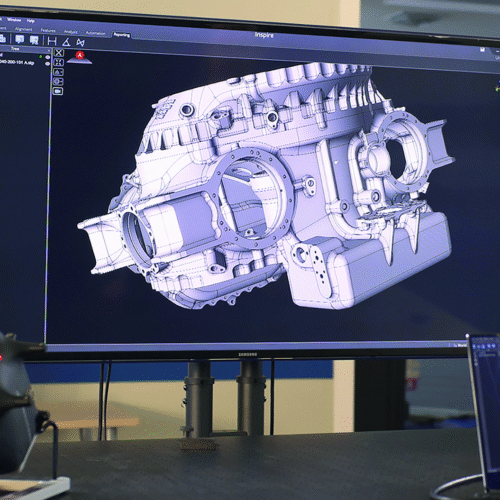The image size is (500, 500).
Task: Click the first speech-bubble annotation icon
Action: coord(20,40)
